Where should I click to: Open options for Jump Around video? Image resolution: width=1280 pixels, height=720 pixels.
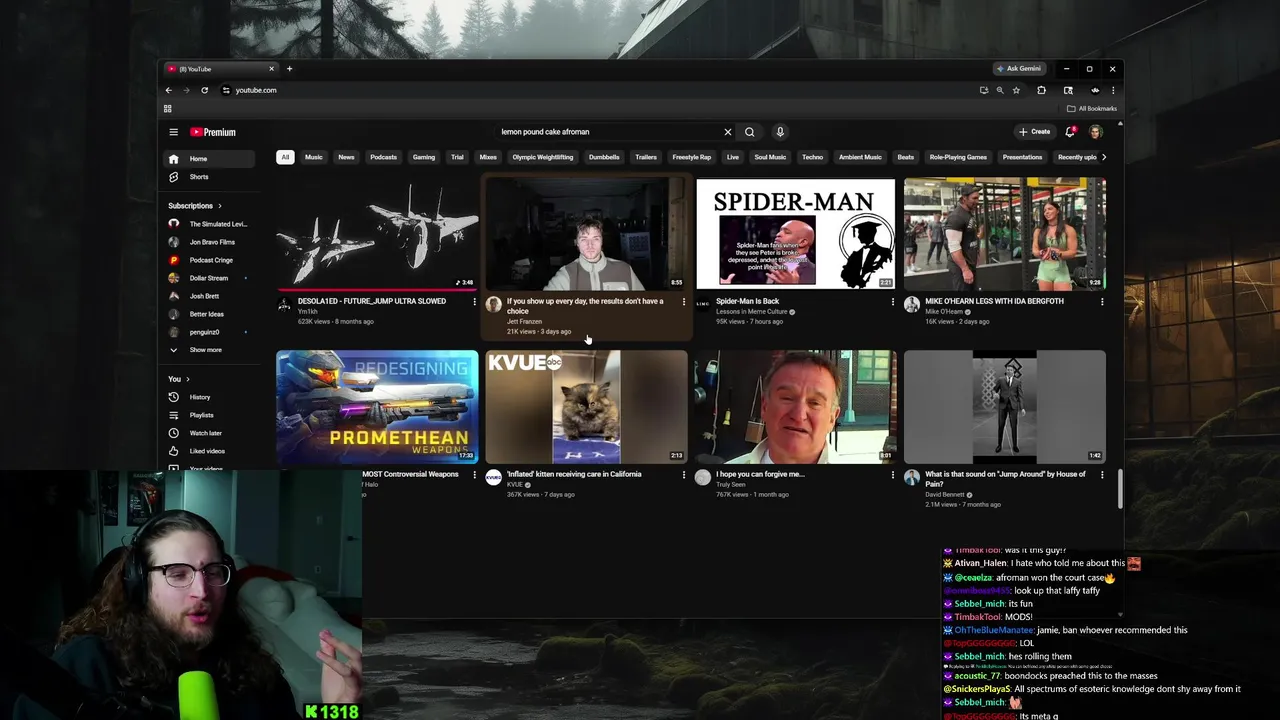pos(1102,475)
